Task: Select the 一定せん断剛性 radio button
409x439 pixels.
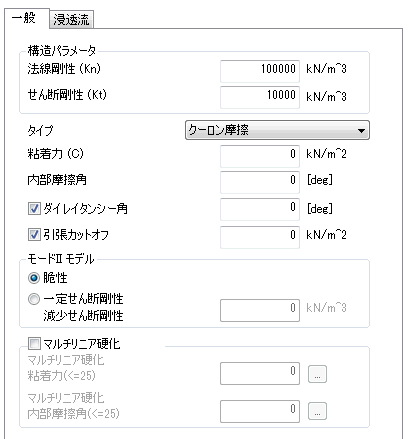Action: pyautogui.click(x=34, y=299)
